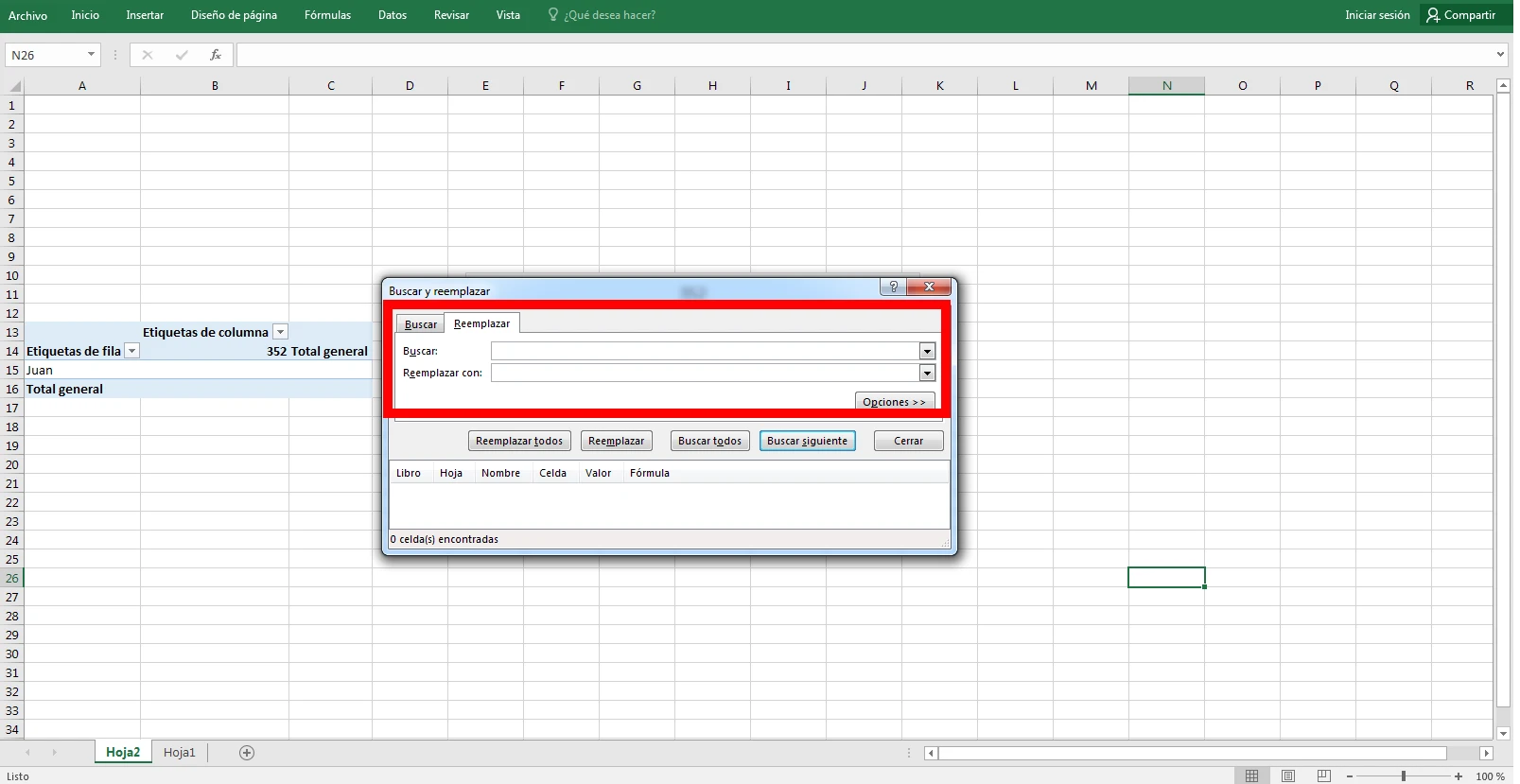This screenshot has width=1520, height=784.
Task: Expand the Buscar field history dropdown
Action: coord(927,351)
